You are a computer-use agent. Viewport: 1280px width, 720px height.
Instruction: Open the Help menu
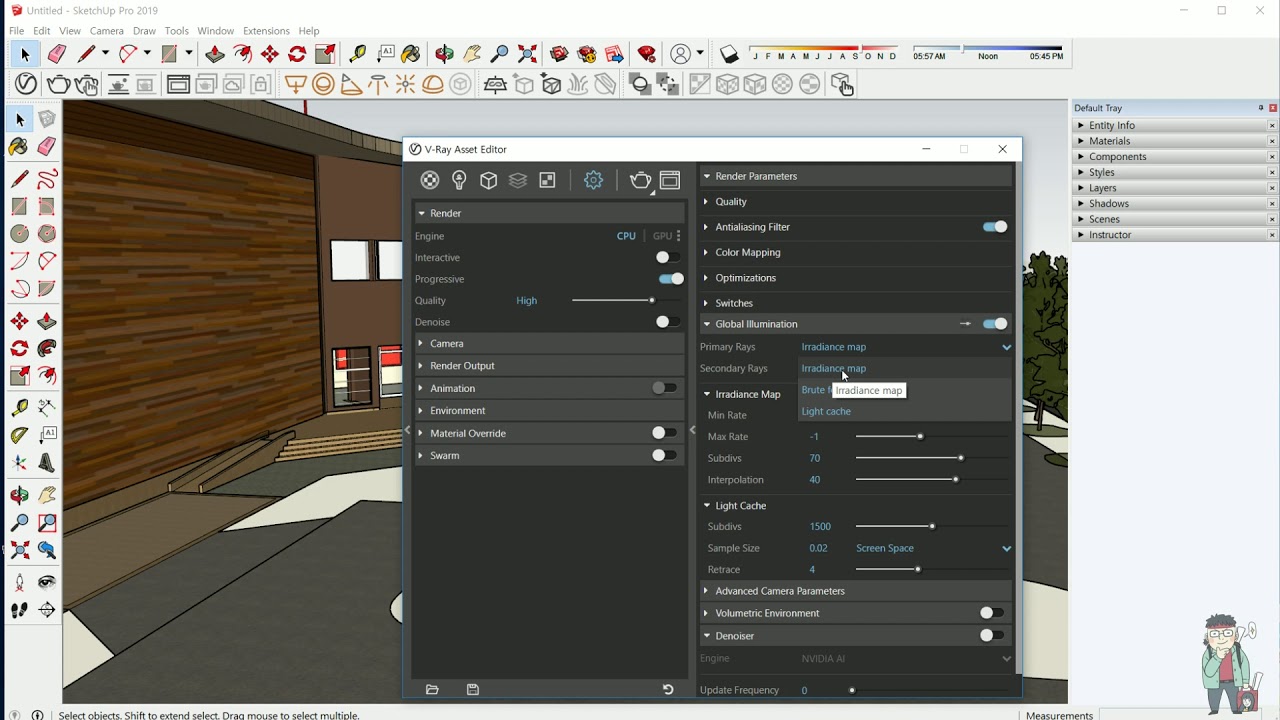click(309, 31)
